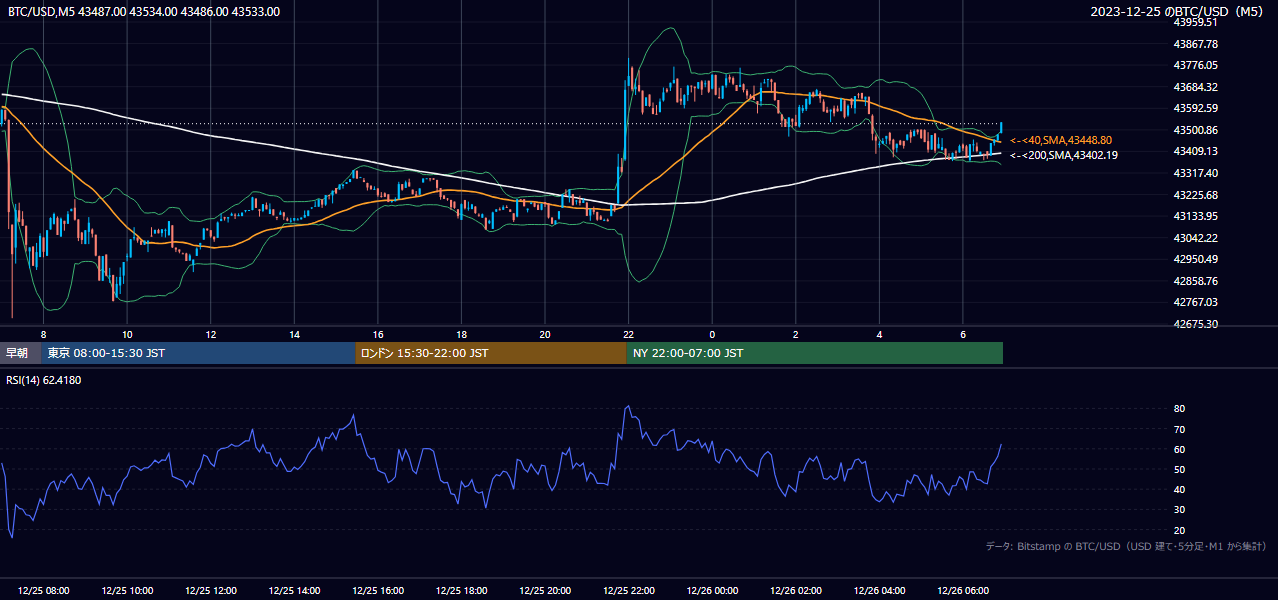Click the RSI axis level 80
1278x600 pixels.
(1179, 409)
